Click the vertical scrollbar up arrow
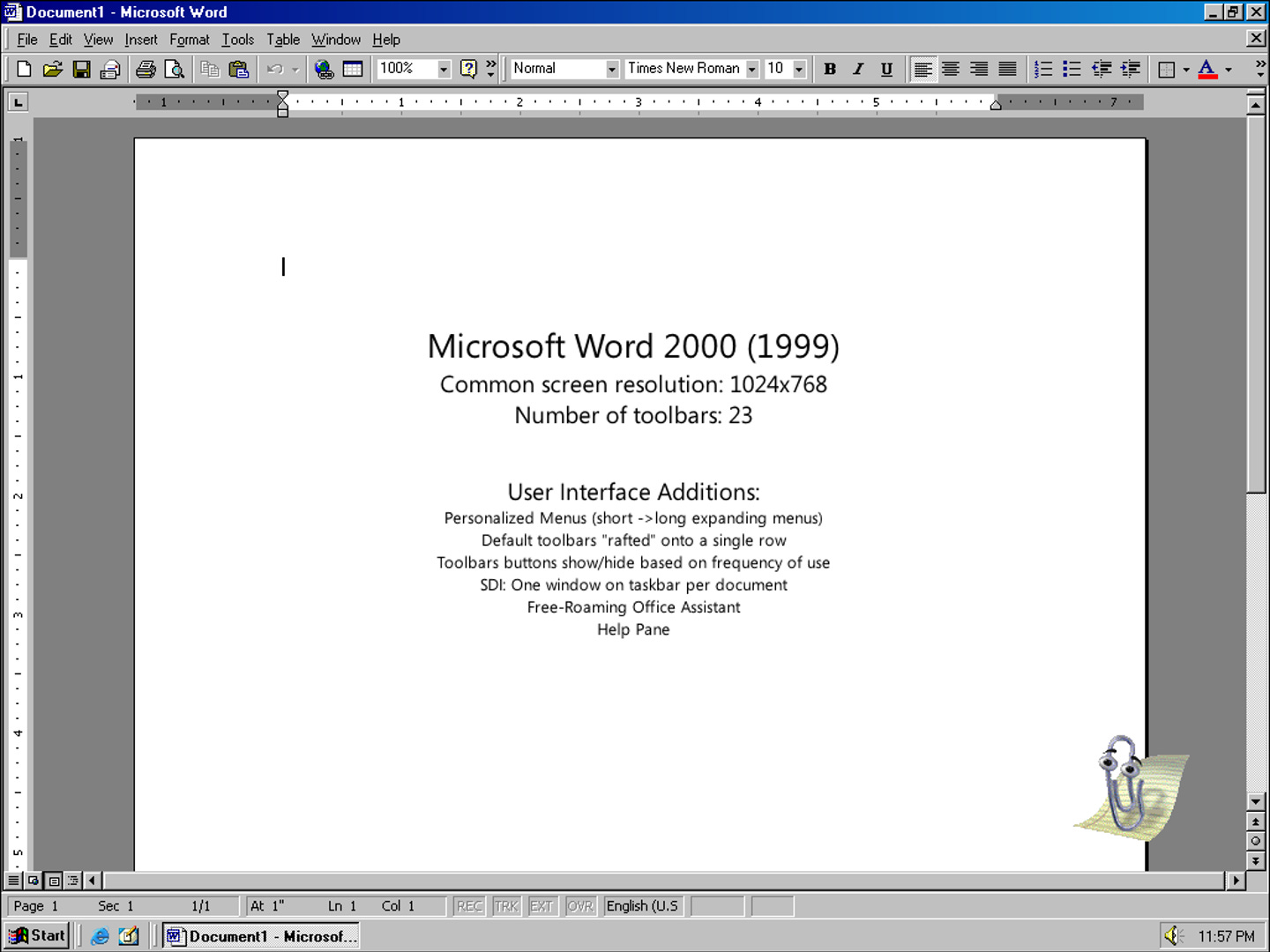The image size is (1270, 952). 1256,105
